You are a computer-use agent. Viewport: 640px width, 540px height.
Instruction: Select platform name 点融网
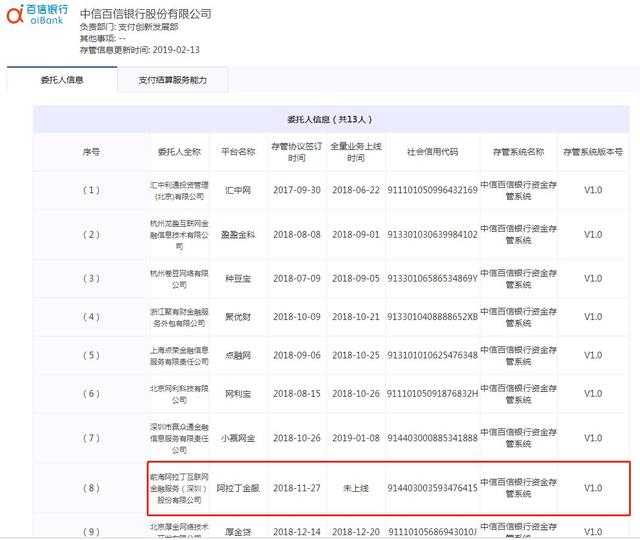point(238,356)
